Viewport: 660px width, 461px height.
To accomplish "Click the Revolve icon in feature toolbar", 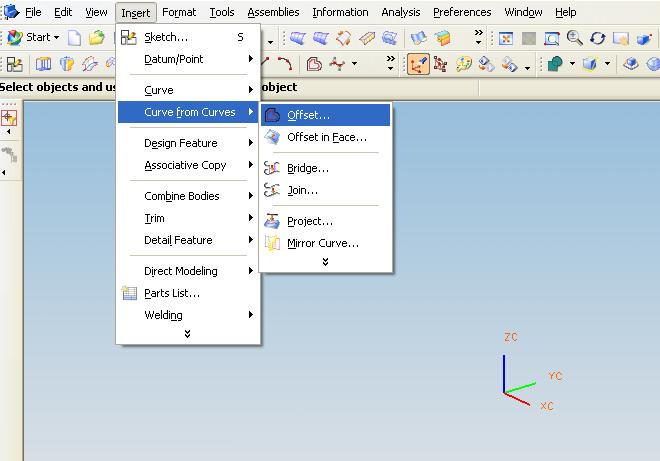I will click(x=67, y=64).
